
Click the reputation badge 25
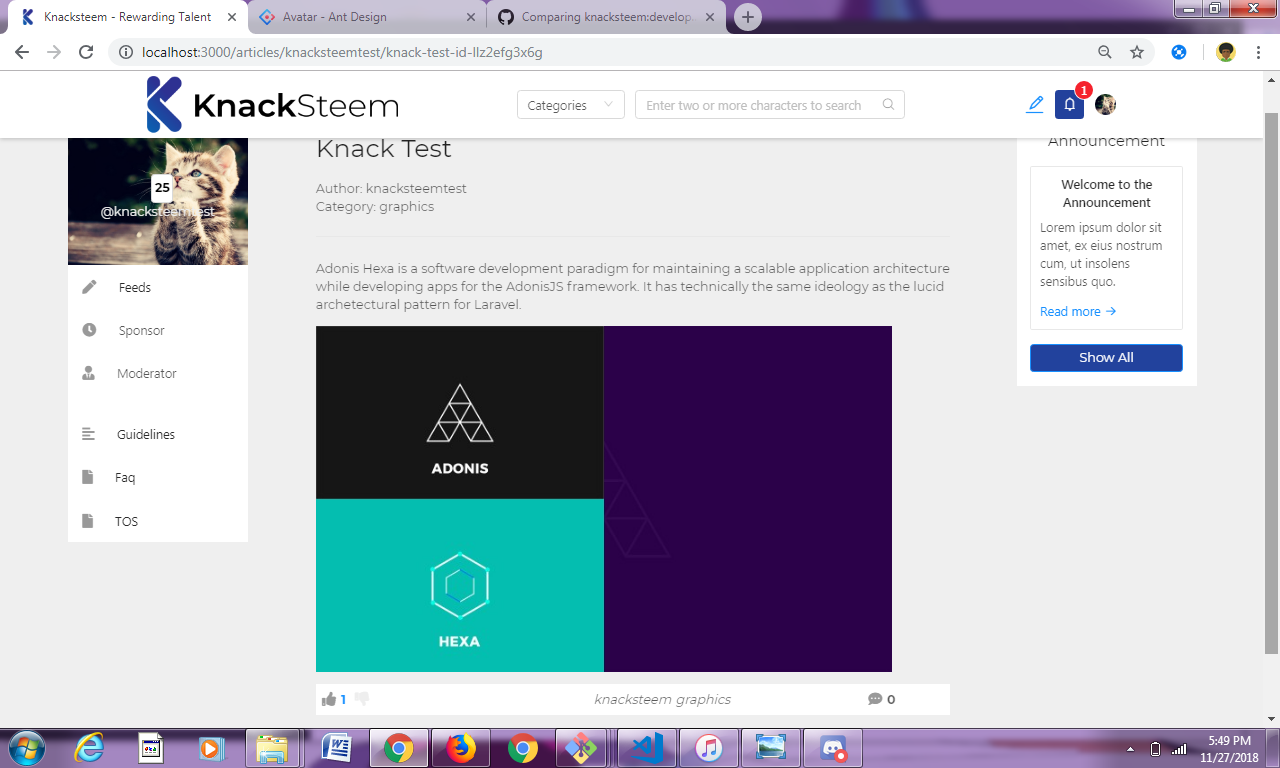pos(162,187)
